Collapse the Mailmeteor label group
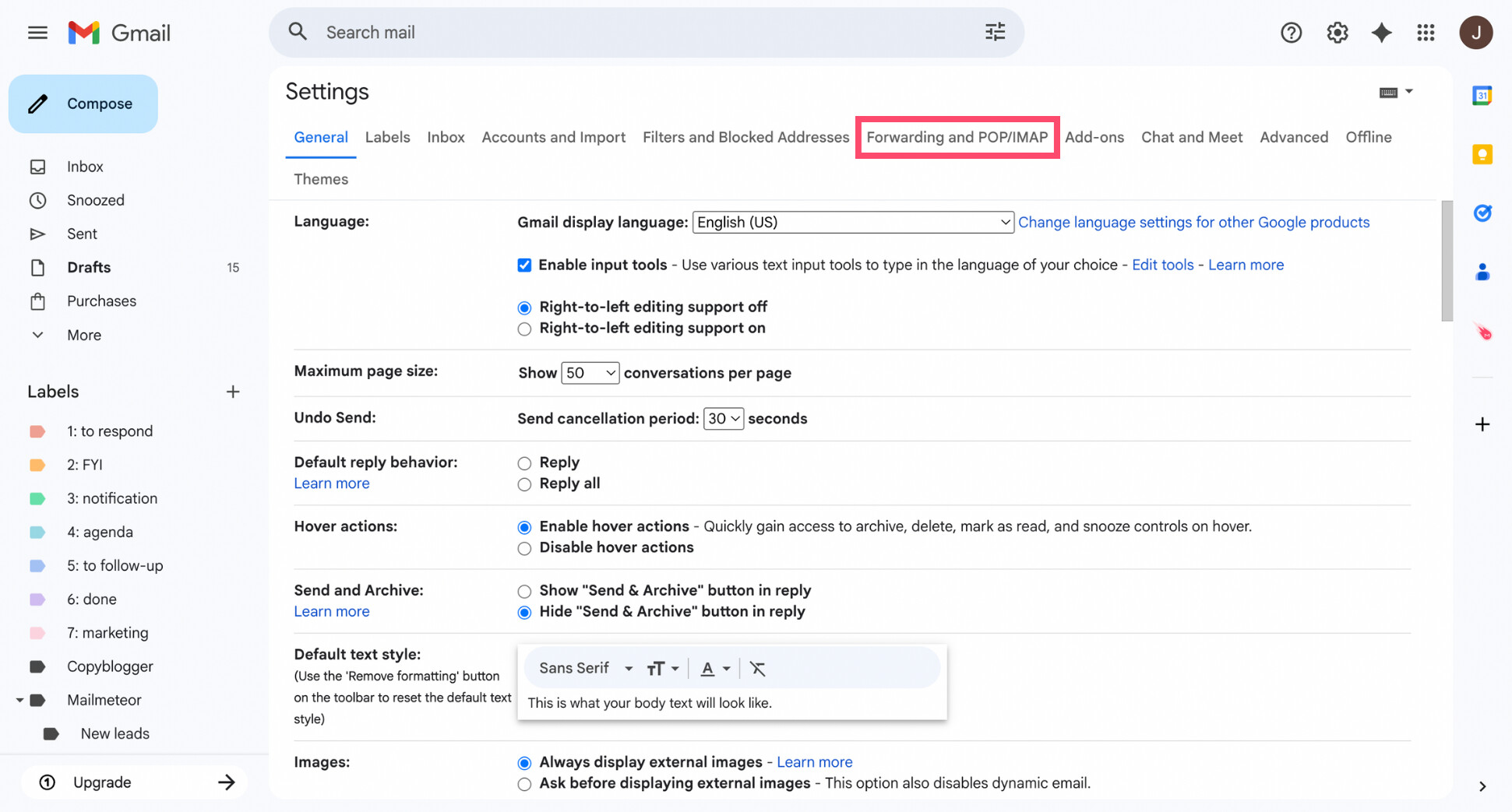This screenshot has width=1512, height=812. [x=20, y=699]
